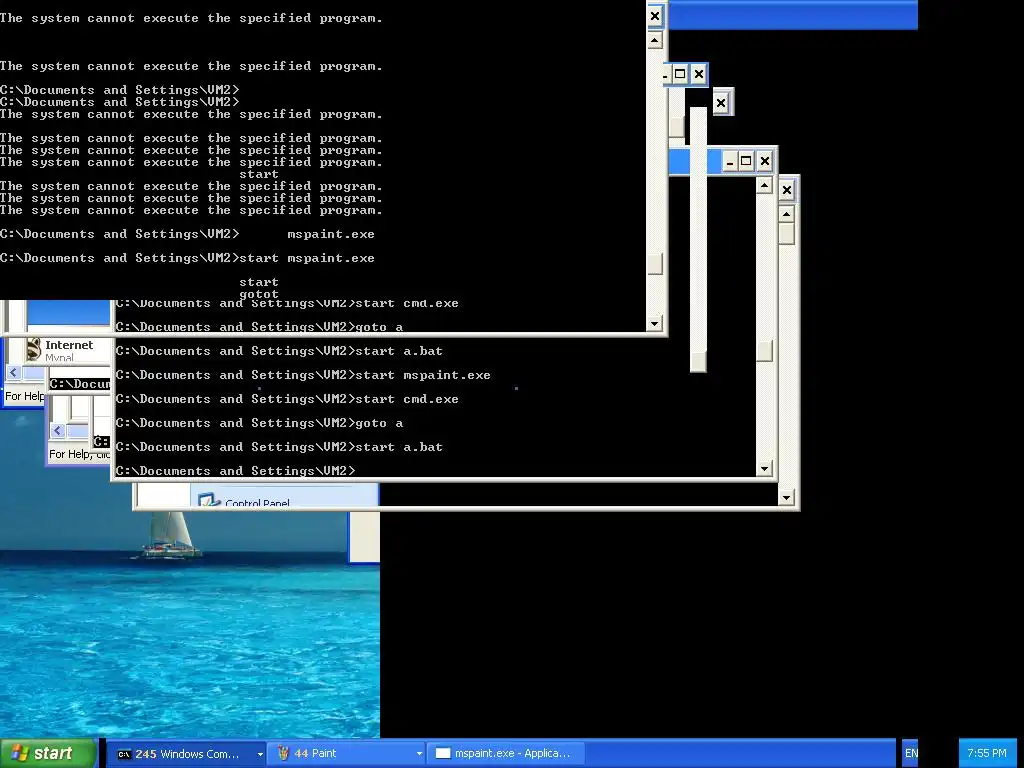This screenshot has height=768, width=1024.
Task: Click the "start mspaint.exe" line in the "start a.bat" window
Action: (303, 375)
